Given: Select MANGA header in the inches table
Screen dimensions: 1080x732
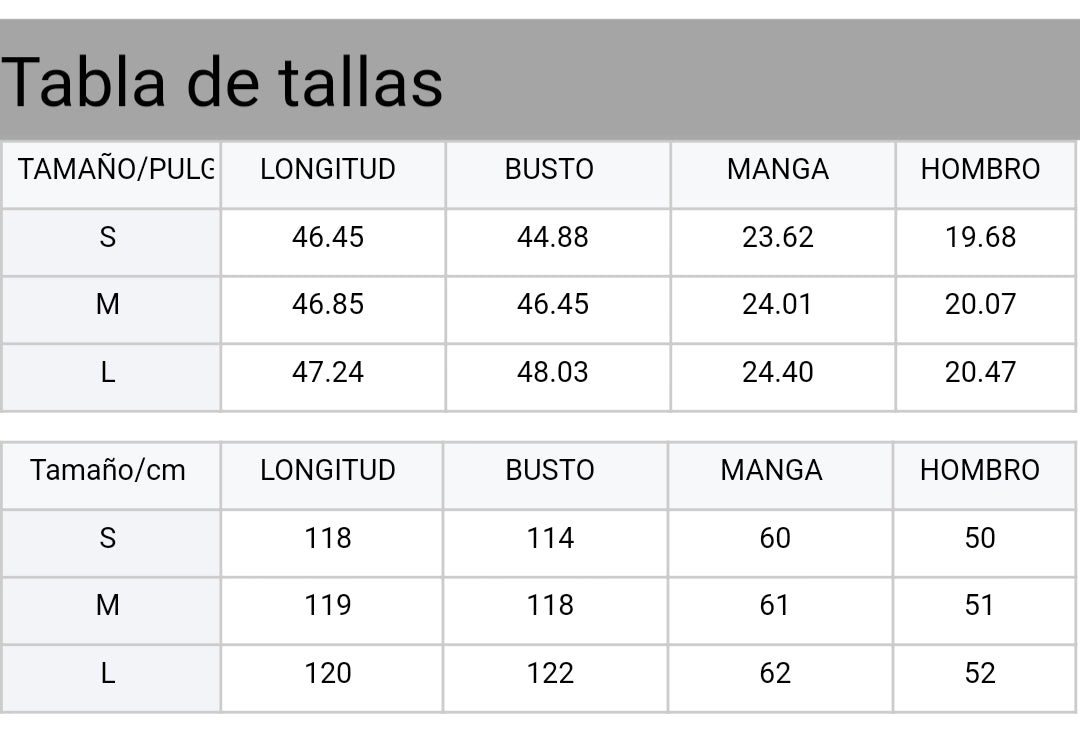Looking at the screenshot, I should [778, 170].
